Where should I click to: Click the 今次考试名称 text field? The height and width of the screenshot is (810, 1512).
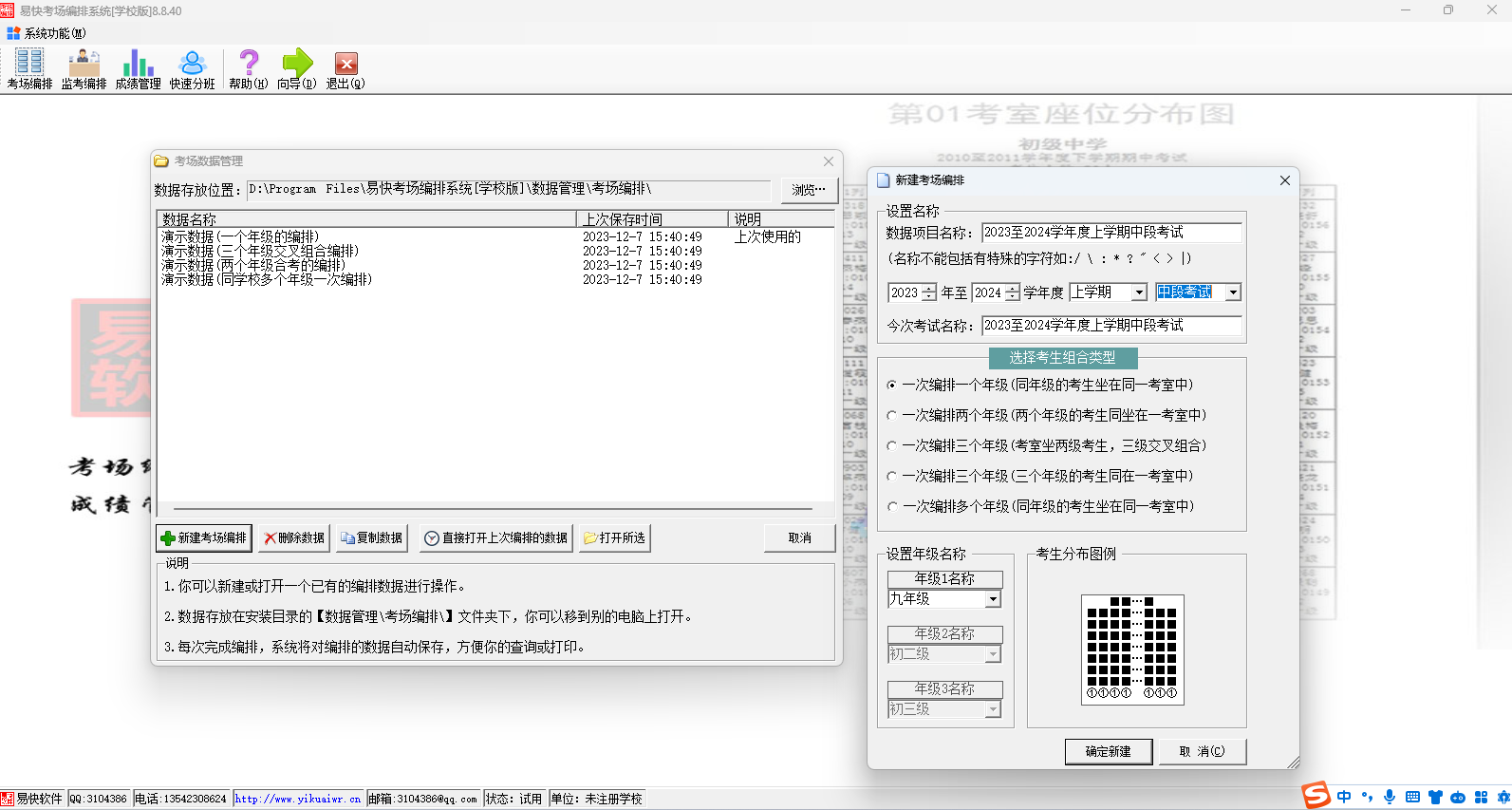coord(1111,326)
